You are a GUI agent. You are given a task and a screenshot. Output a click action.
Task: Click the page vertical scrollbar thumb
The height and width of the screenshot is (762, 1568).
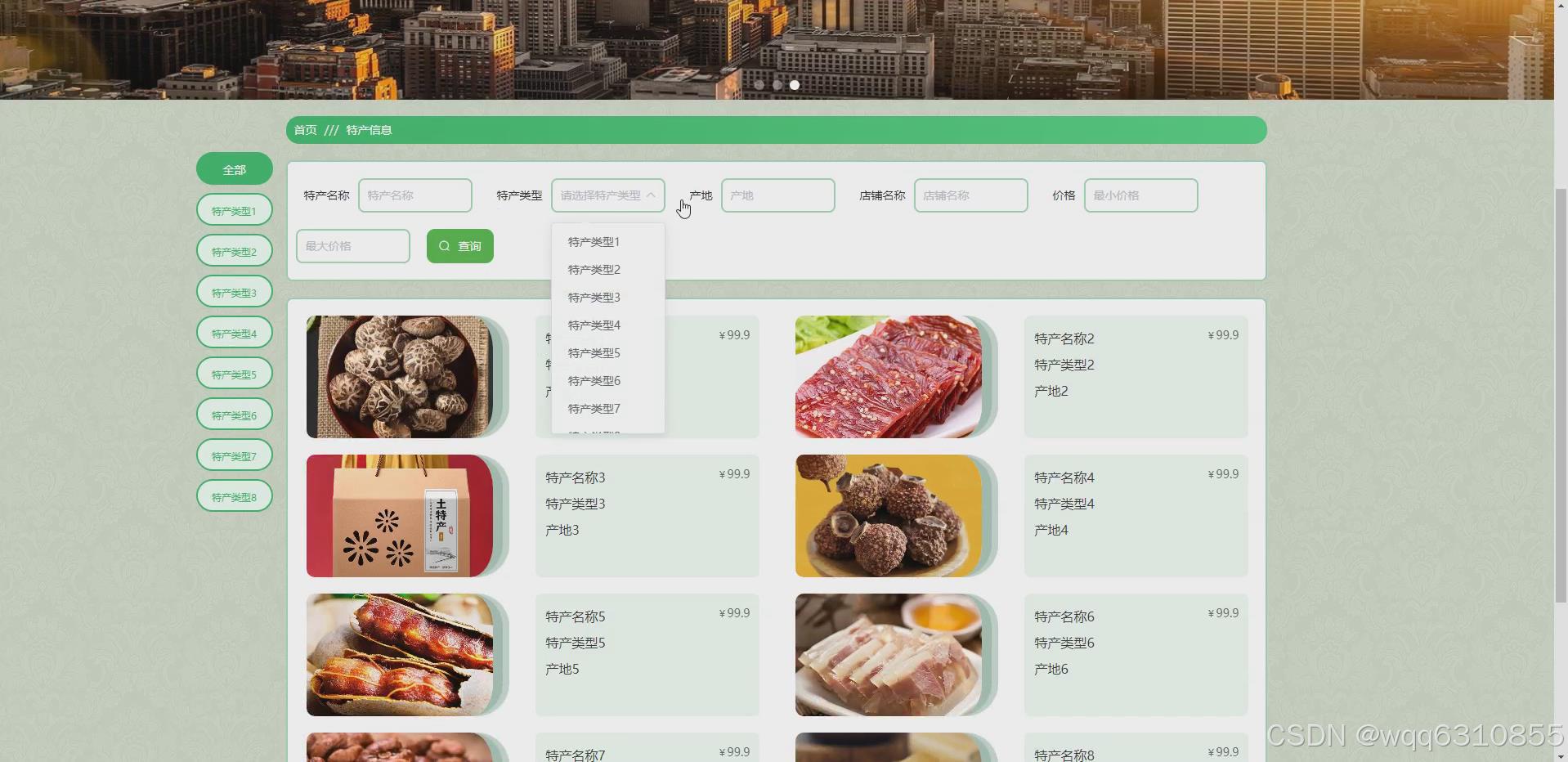coord(1561,396)
